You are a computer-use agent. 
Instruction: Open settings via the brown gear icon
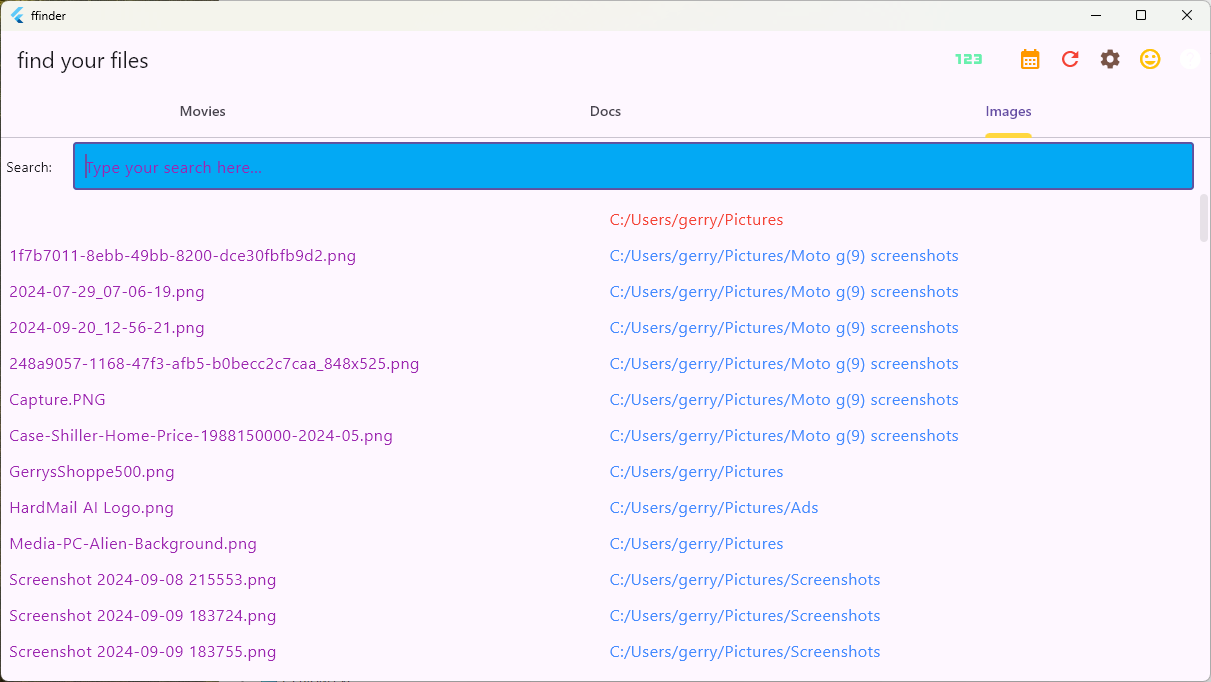[x=1110, y=59]
